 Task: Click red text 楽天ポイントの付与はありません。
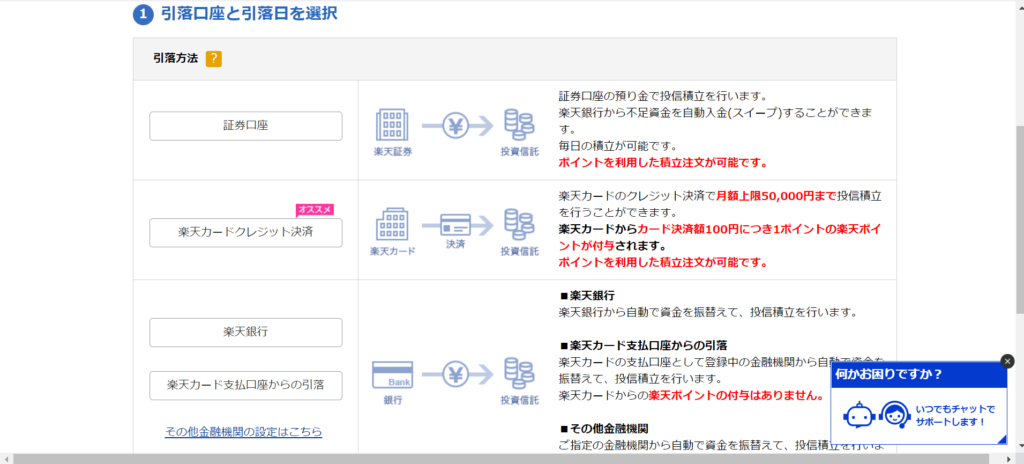tap(736, 395)
